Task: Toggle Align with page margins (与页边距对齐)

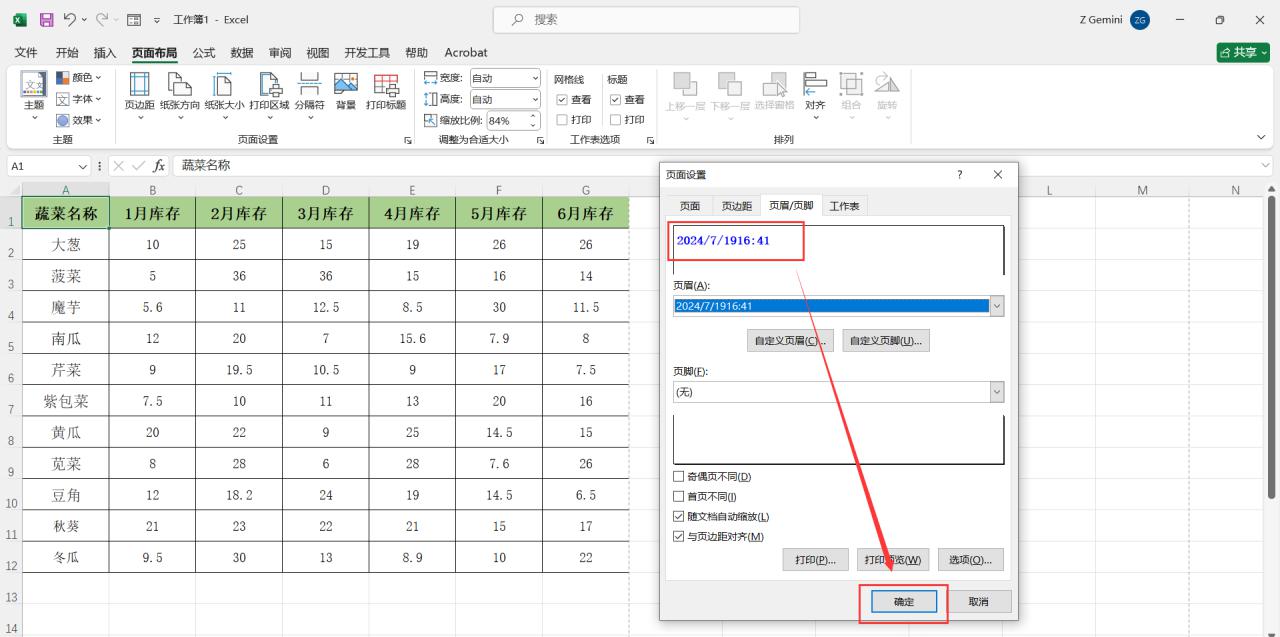Action: (x=680, y=537)
